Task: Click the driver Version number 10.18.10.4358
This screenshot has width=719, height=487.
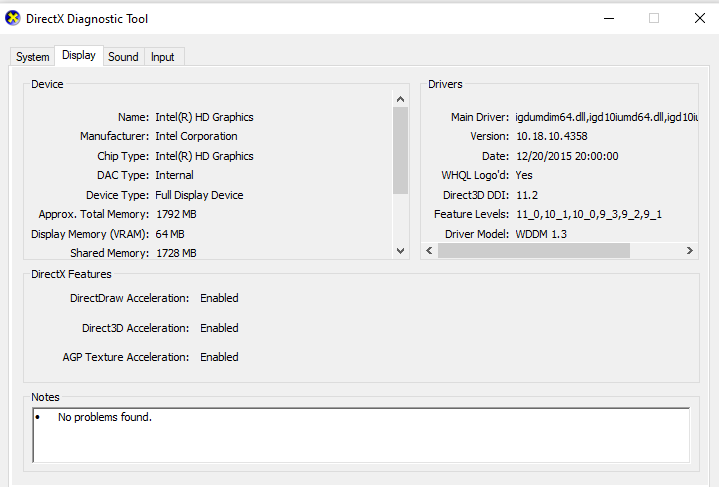Action: click(551, 136)
